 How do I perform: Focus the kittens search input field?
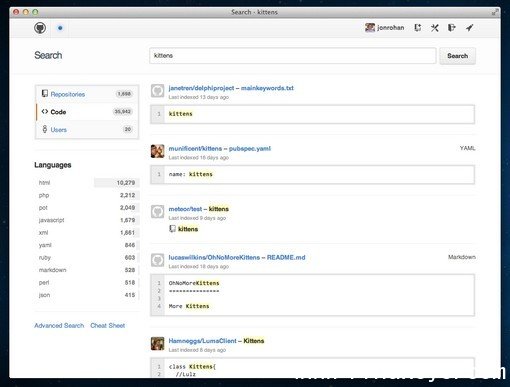(x=293, y=56)
